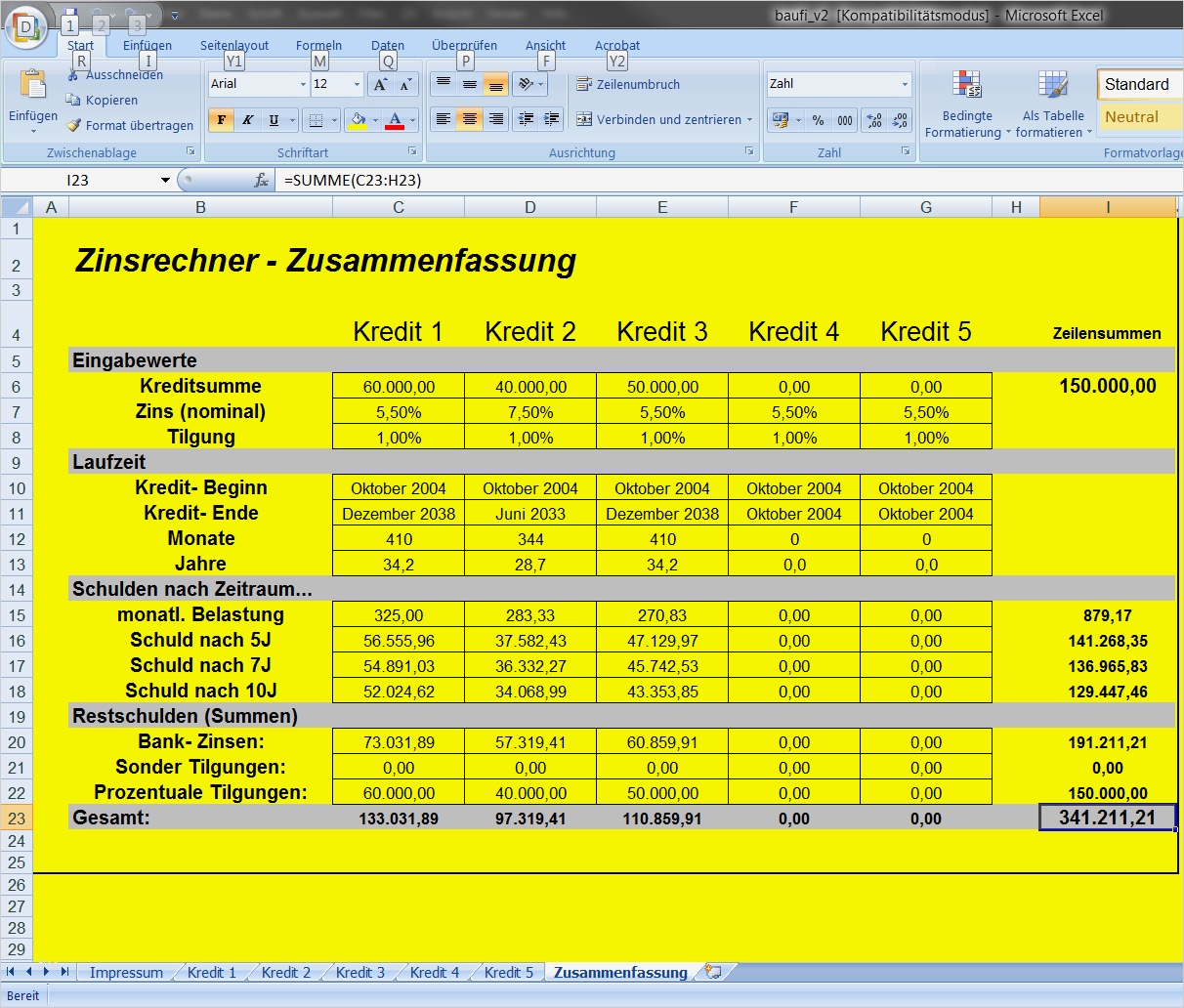Increase indent in alignment group
The height and width of the screenshot is (1008, 1184).
click(552, 119)
